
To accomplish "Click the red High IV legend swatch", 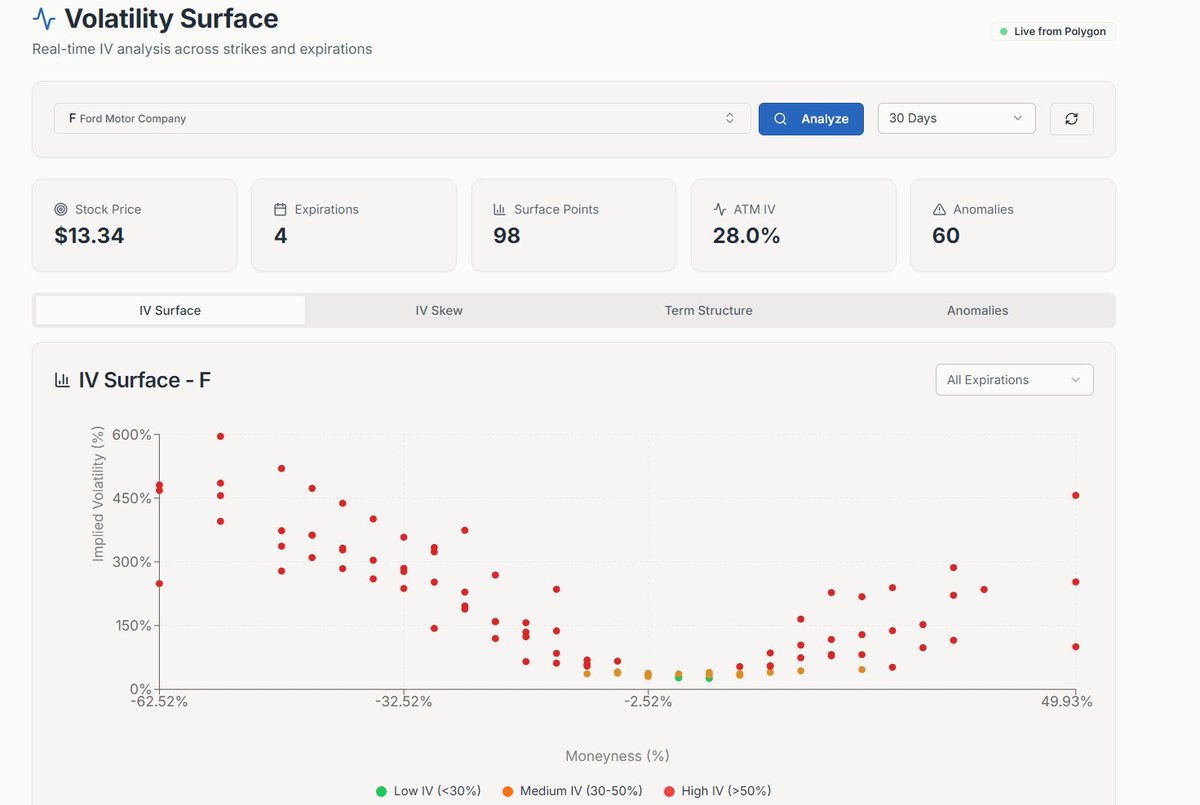I will coord(669,791).
